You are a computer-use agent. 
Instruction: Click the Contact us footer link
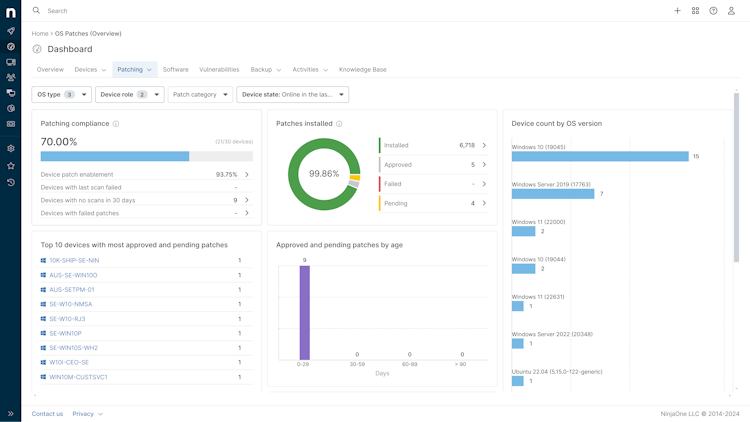[x=47, y=414]
